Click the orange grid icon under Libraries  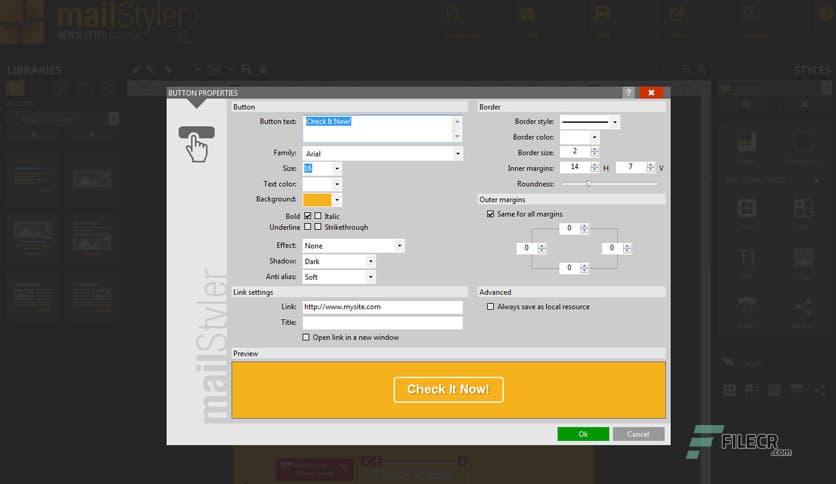(x=15, y=88)
